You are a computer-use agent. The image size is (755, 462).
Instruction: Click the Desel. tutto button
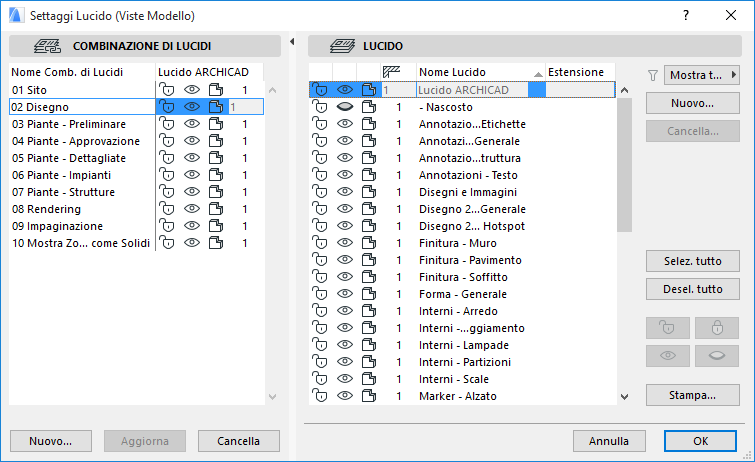(692, 289)
